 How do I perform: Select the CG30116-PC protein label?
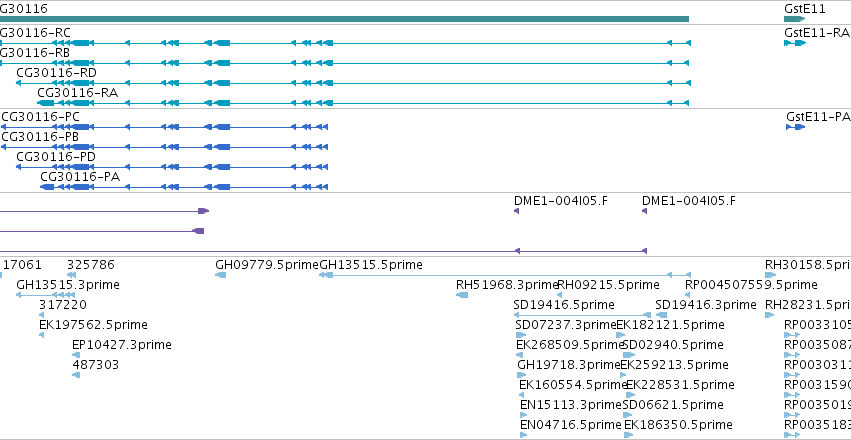coord(41,117)
